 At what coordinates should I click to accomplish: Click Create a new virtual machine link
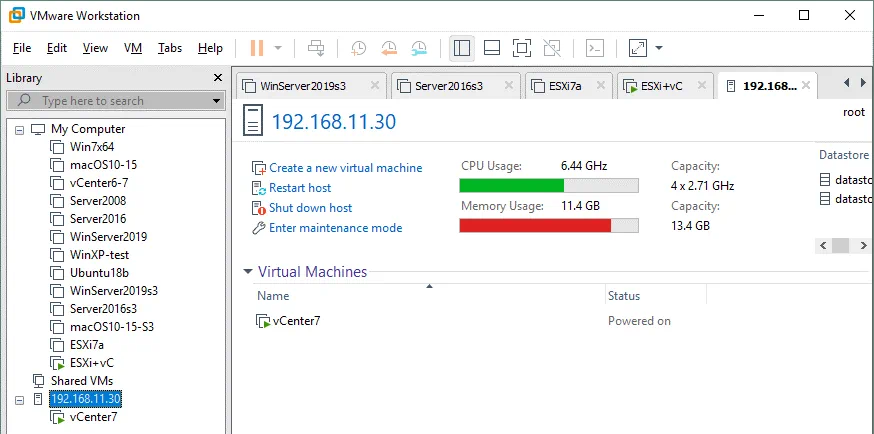click(x=345, y=168)
